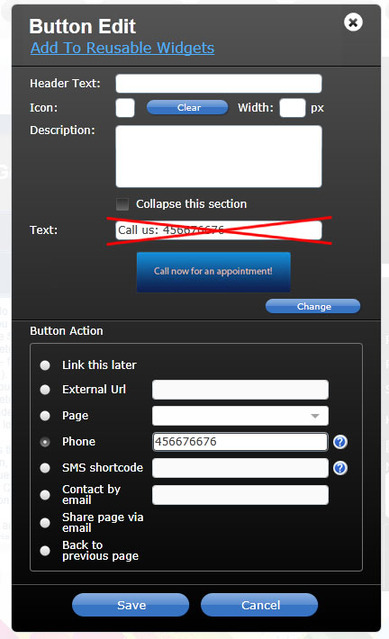The image size is (389, 639).
Task: Choose Share page via email
Action: (45, 522)
